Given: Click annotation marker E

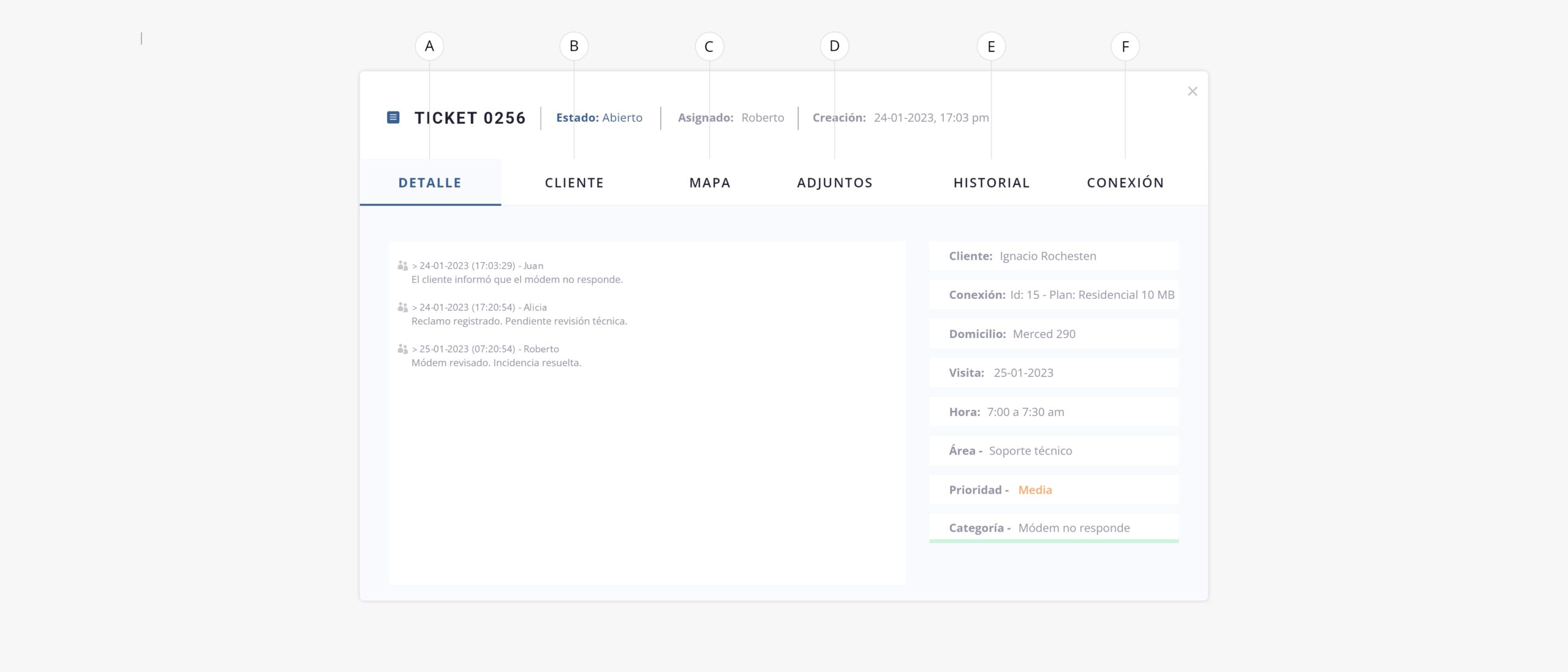Looking at the screenshot, I should tap(991, 47).
